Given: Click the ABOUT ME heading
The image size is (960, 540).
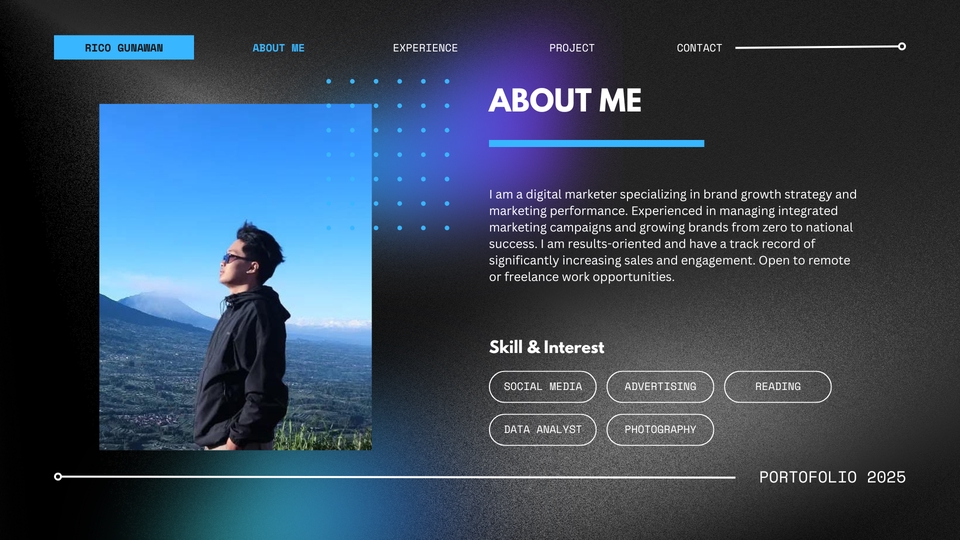Looking at the screenshot, I should pos(564,100).
